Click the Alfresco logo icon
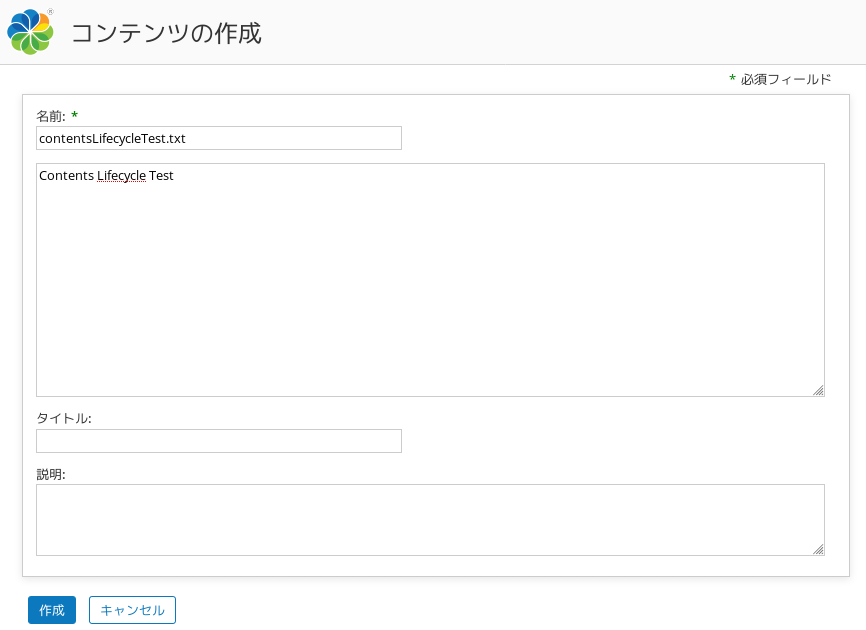866x630 pixels. [30, 31]
